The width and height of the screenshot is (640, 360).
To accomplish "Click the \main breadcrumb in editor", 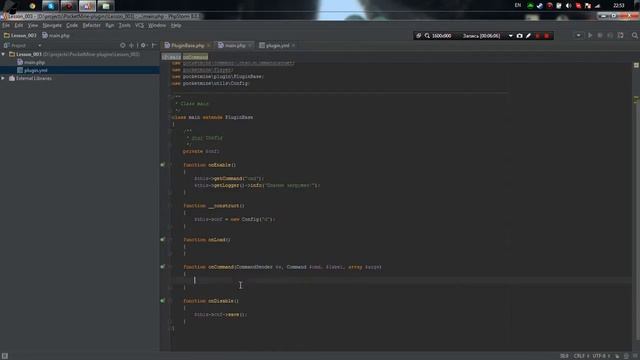I will [x=171, y=57].
